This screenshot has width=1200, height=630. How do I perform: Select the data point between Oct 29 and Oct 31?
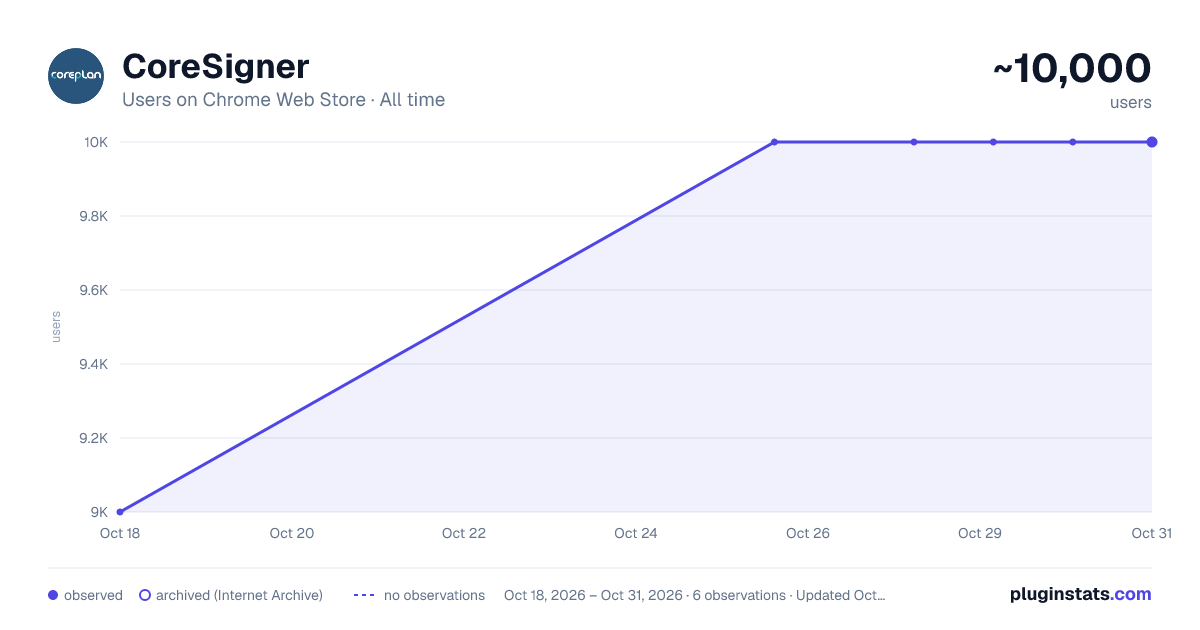tap(1073, 142)
